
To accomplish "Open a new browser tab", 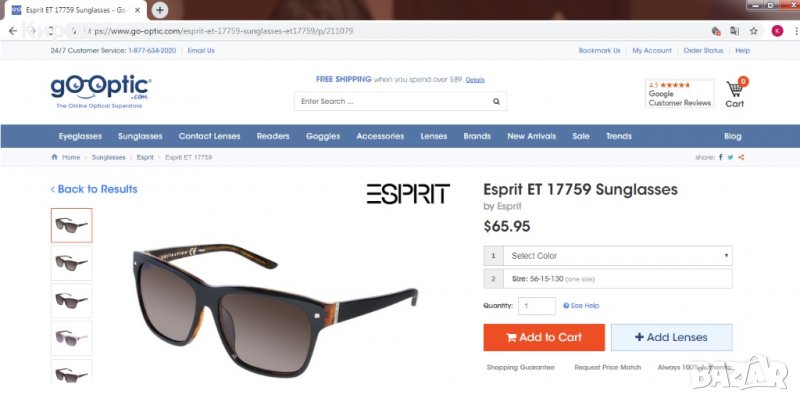I will [160, 10].
